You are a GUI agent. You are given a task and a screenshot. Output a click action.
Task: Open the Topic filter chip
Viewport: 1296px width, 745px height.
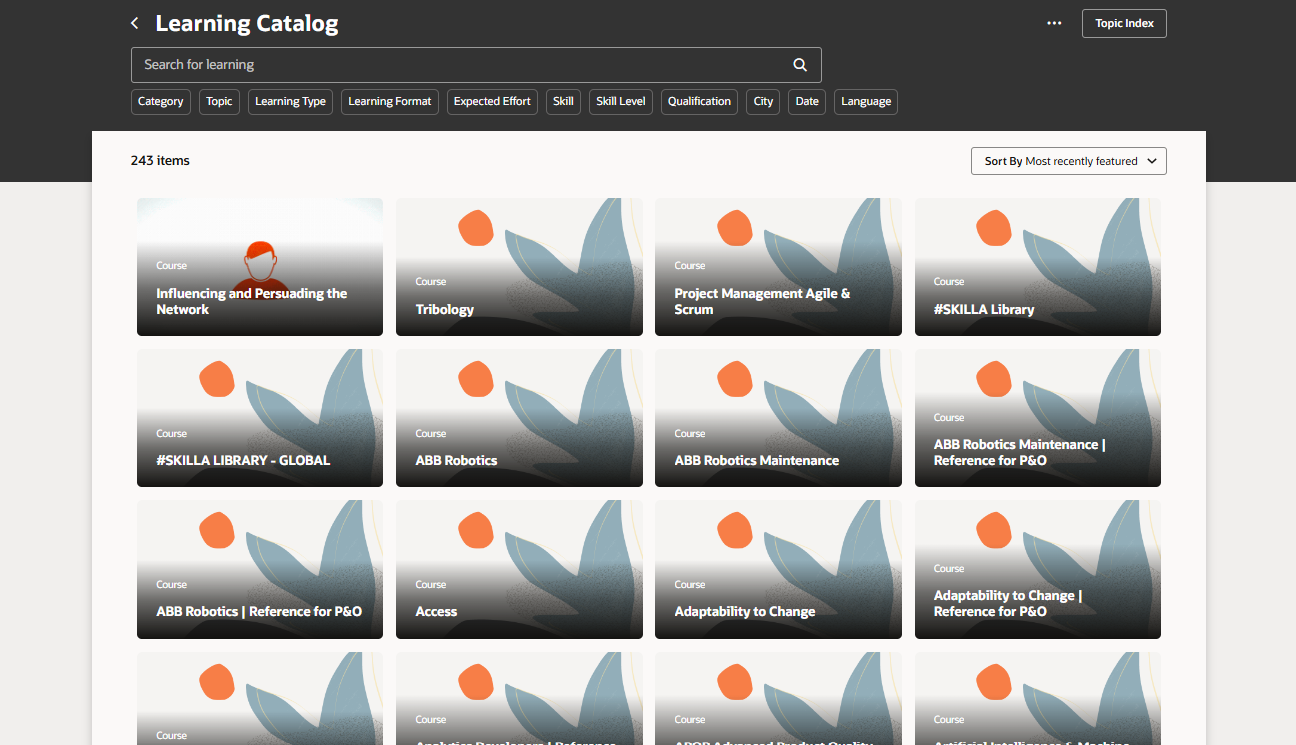tap(219, 101)
